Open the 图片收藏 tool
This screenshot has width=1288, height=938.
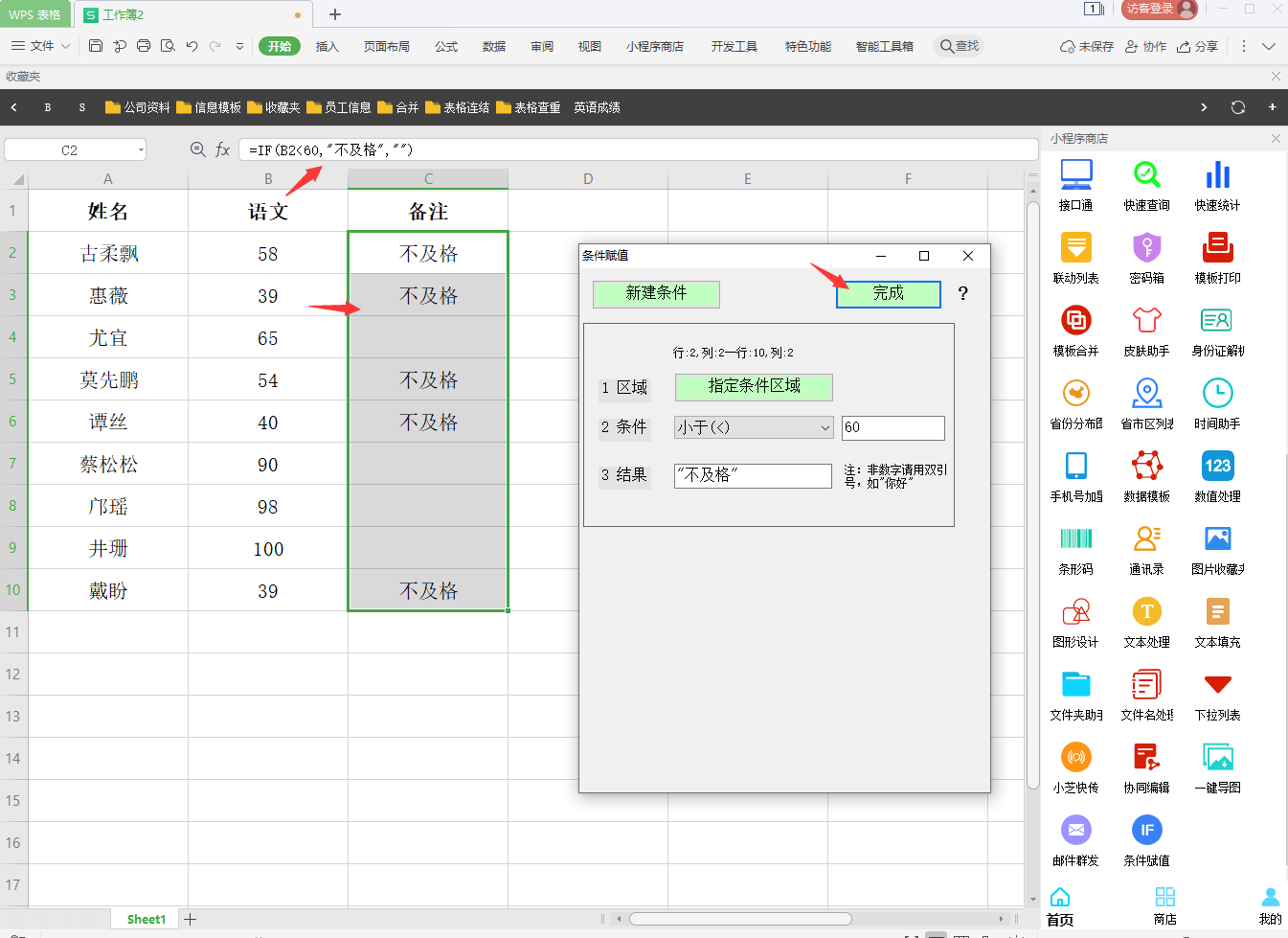click(x=1217, y=549)
